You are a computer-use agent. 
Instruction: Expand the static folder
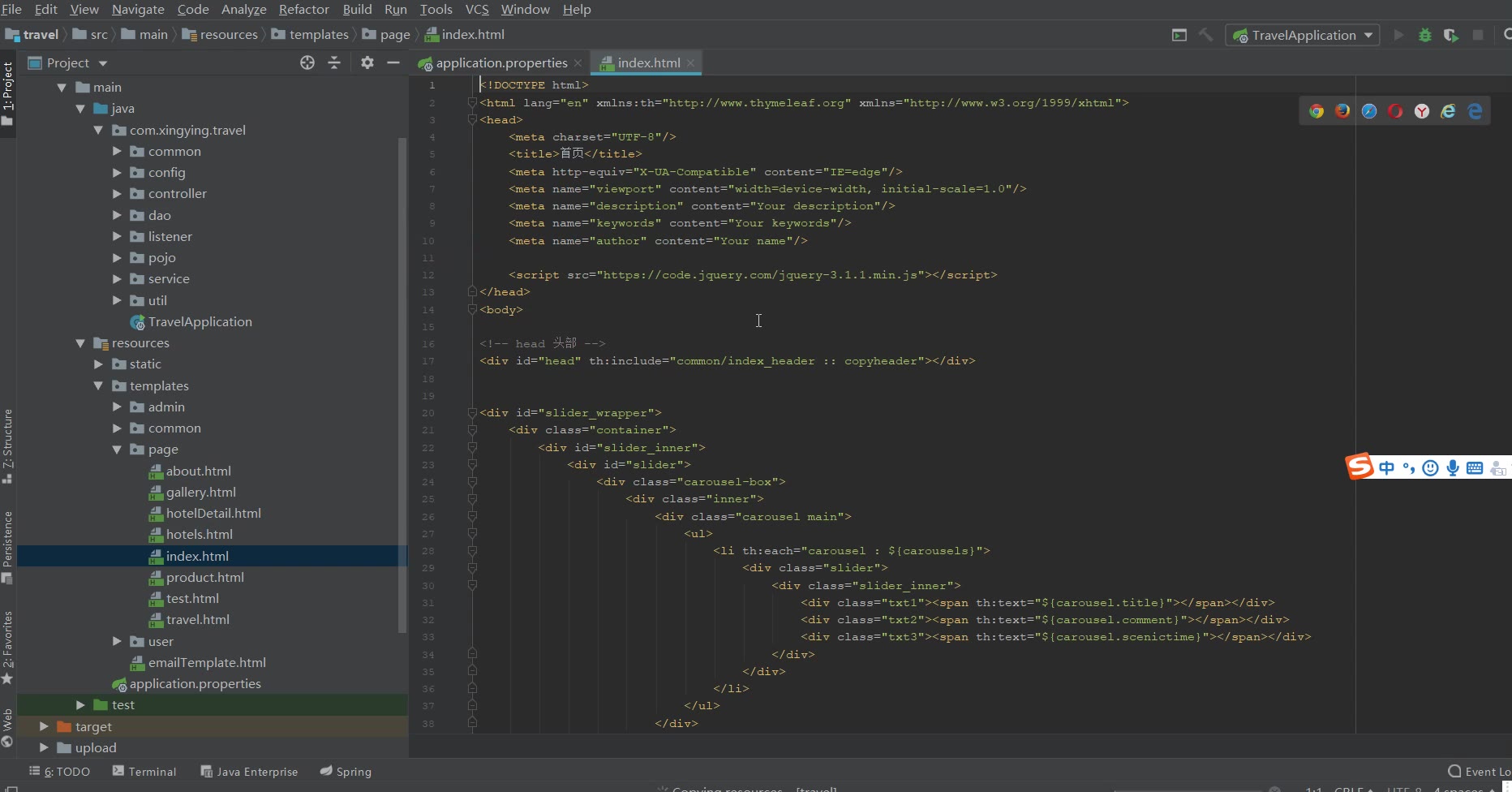pos(98,364)
